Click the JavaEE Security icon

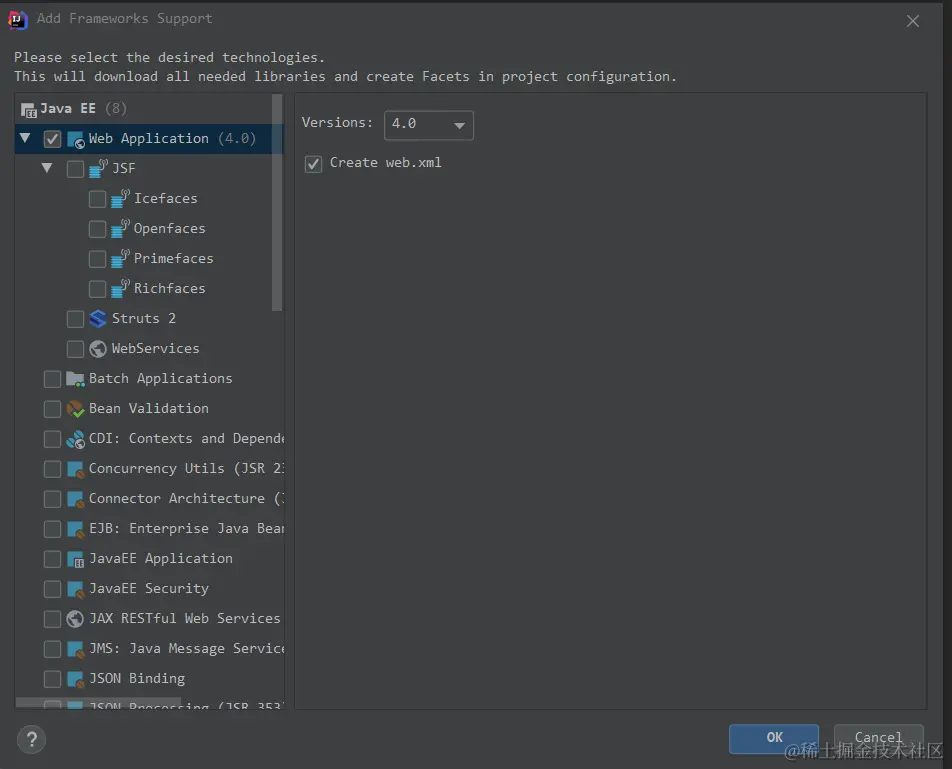pos(75,589)
